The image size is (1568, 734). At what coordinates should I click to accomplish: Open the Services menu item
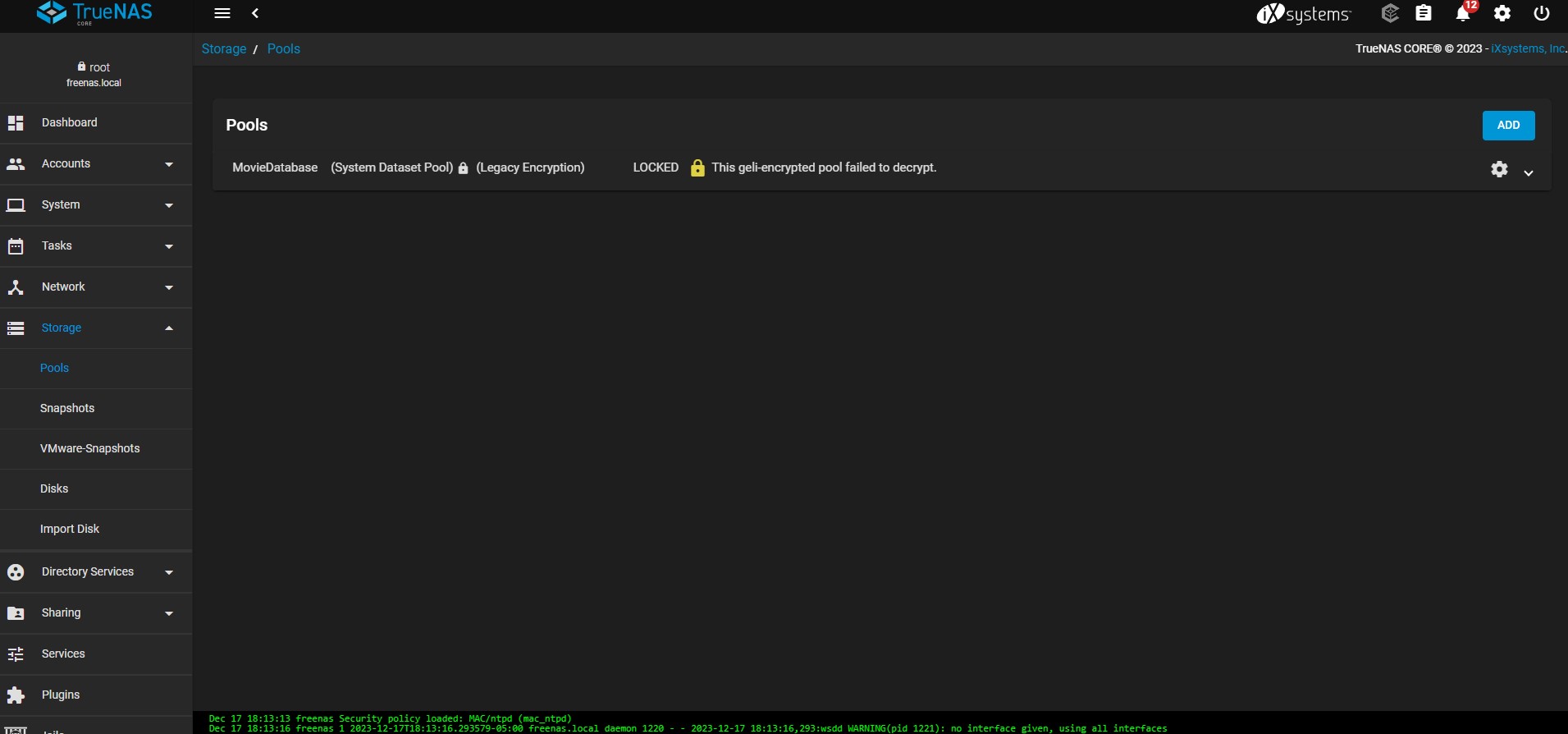[x=96, y=654]
